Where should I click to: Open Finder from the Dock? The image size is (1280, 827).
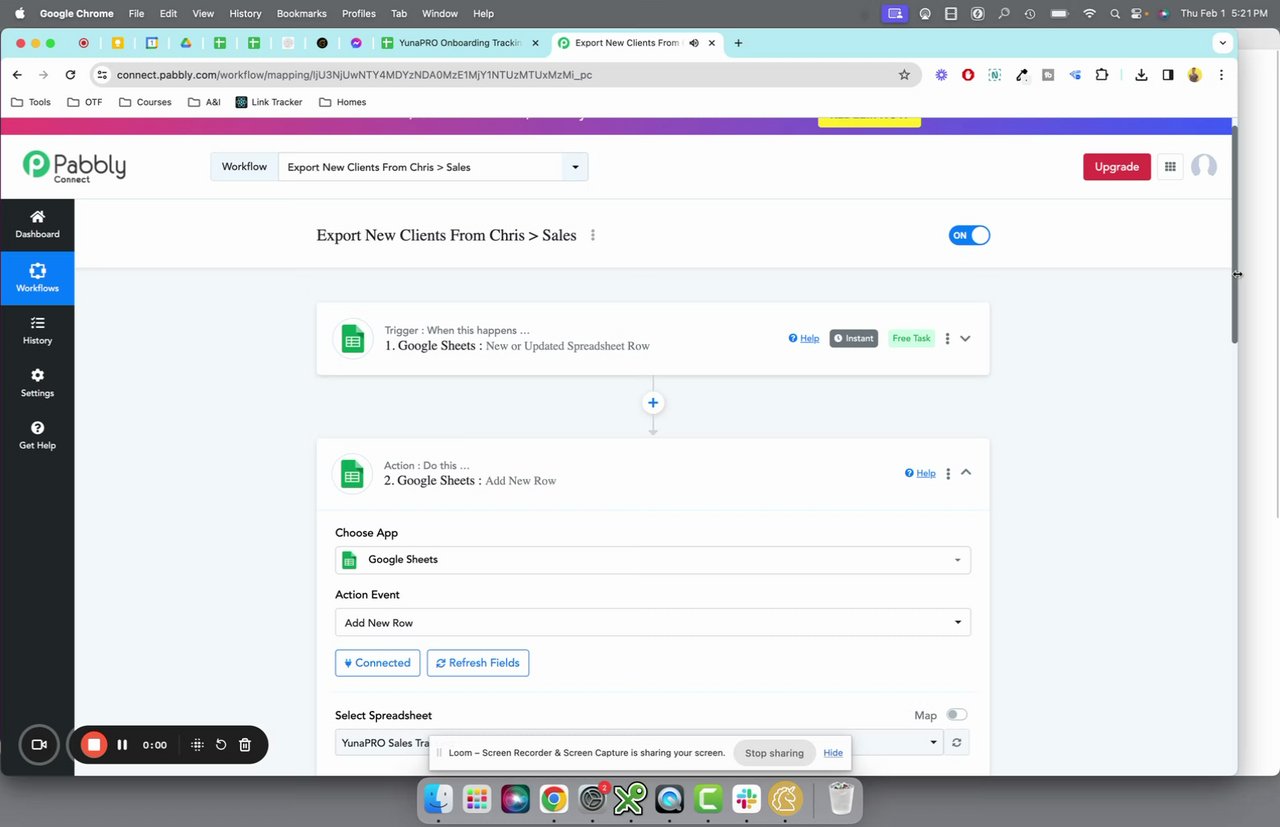click(439, 799)
